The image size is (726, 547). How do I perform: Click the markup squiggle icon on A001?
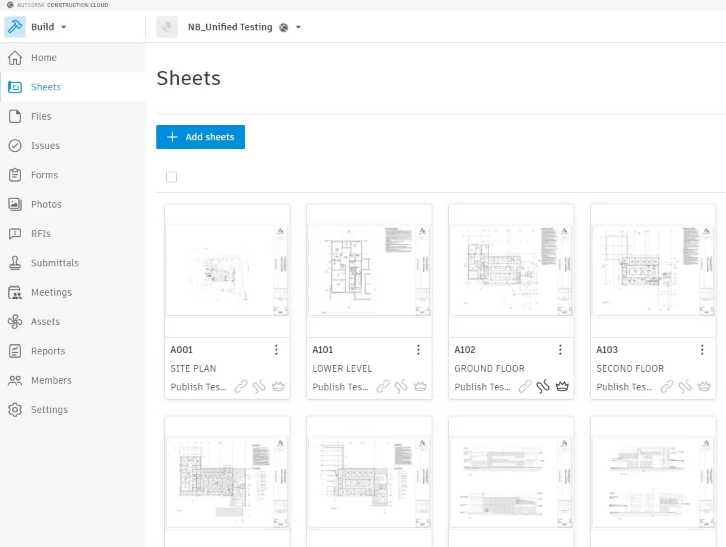pos(259,386)
